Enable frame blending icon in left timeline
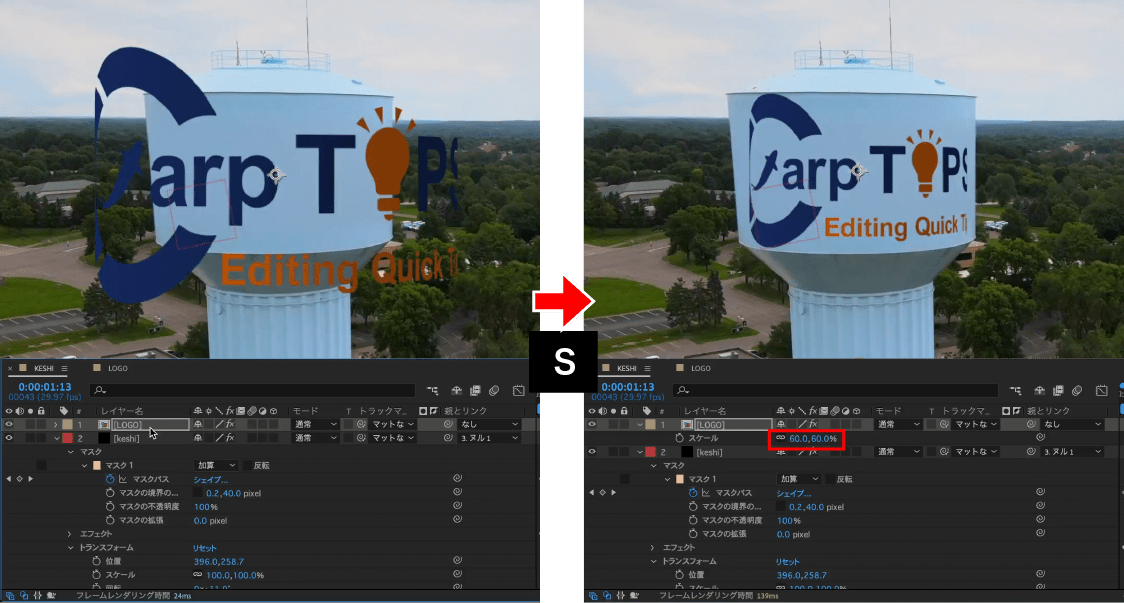1124x603 pixels. click(475, 391)
